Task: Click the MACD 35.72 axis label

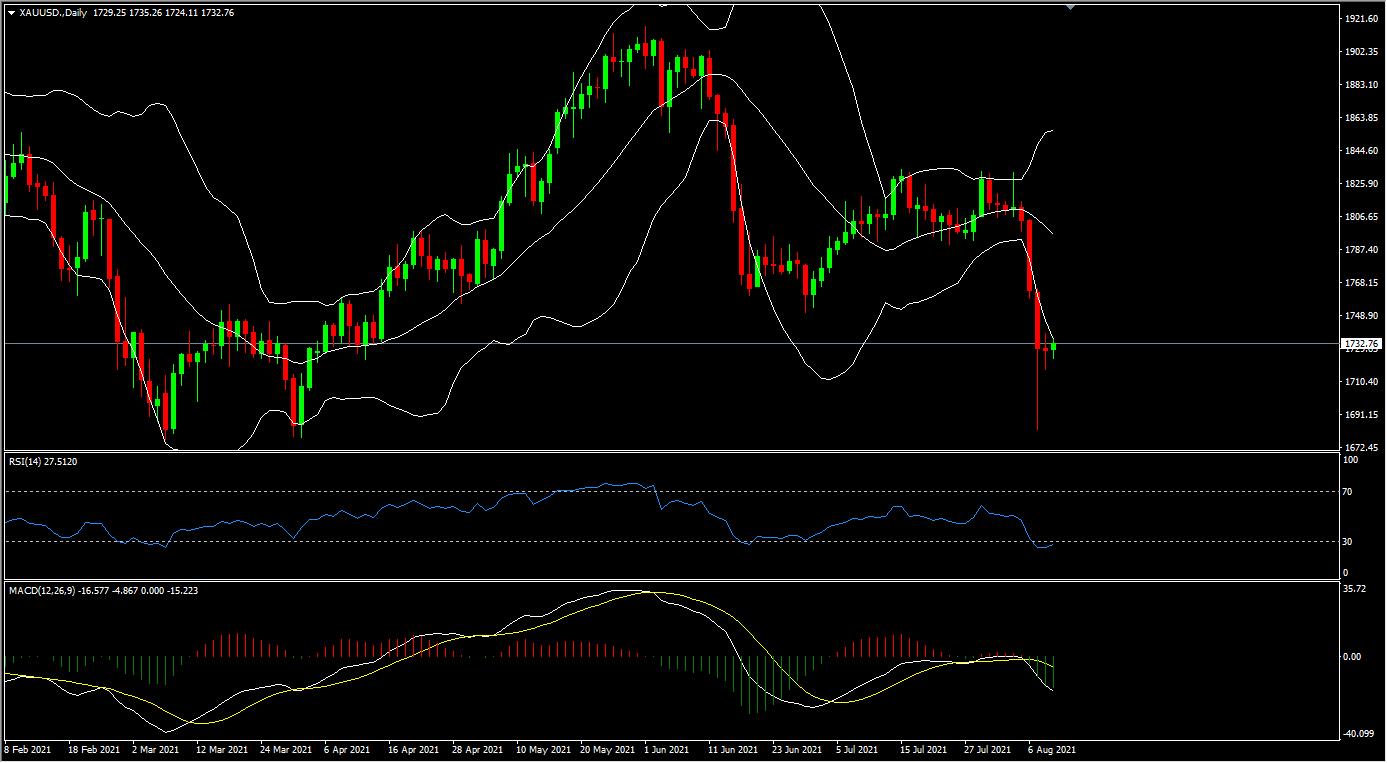Action: [x=1353, y=590]
